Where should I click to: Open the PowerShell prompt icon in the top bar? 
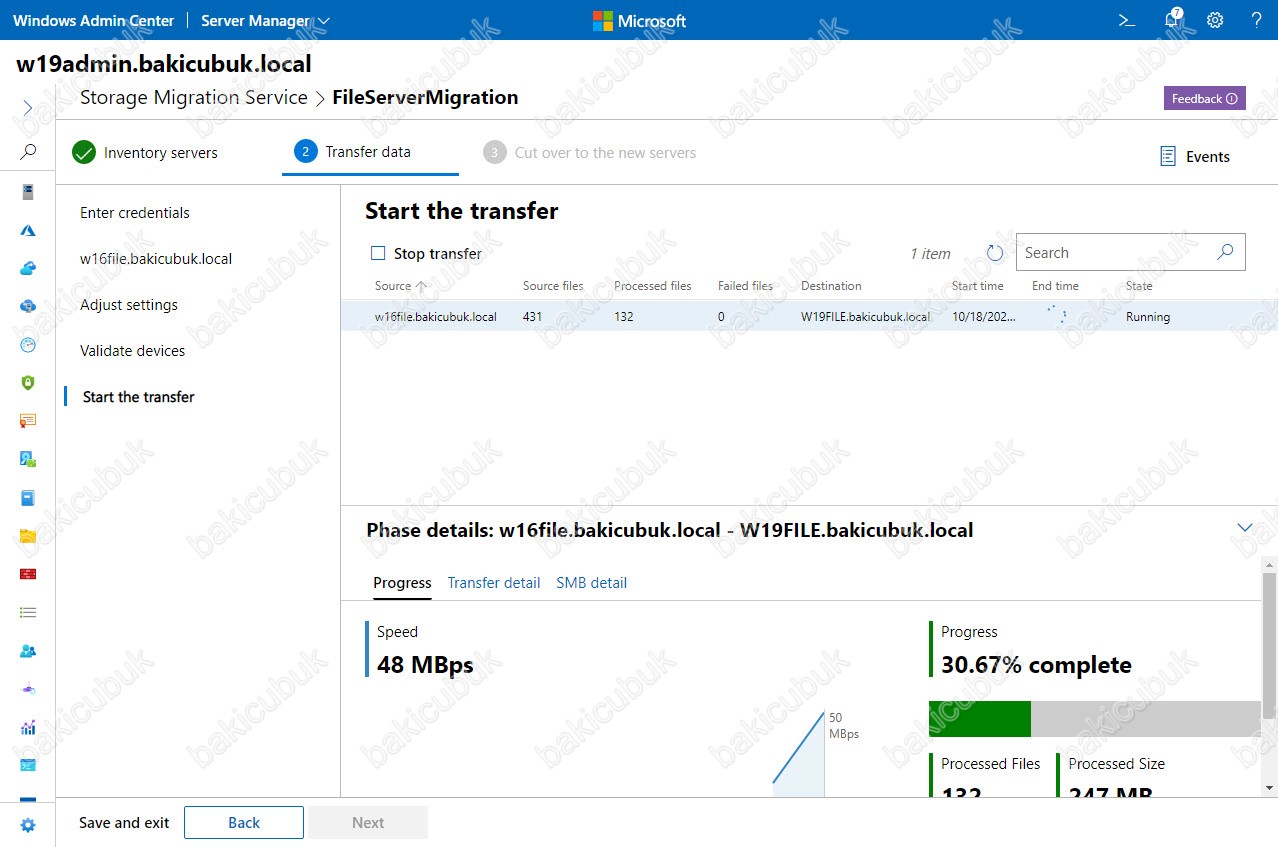[x=1126, y=20]
